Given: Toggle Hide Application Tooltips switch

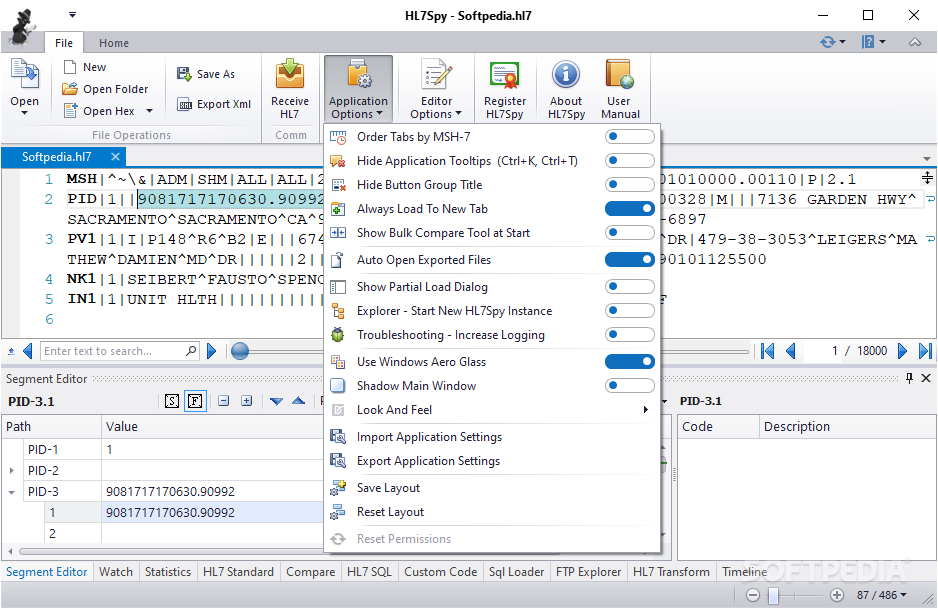Looking at the screenshot, I should click(629, 160).
